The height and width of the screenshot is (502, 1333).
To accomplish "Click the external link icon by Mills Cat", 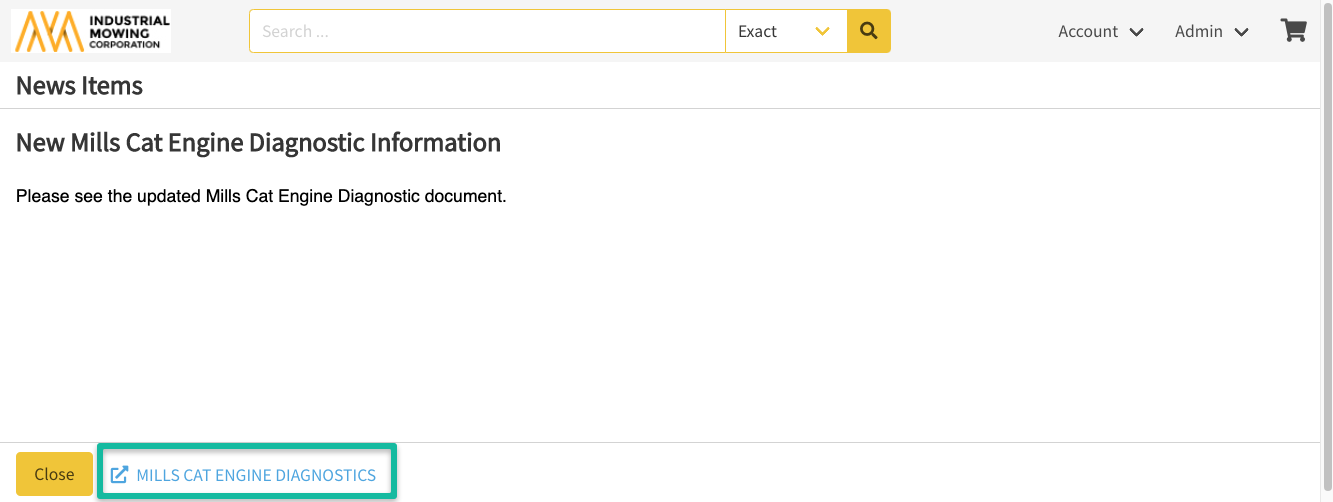I will pyautogui.click(x=119, y=475).
